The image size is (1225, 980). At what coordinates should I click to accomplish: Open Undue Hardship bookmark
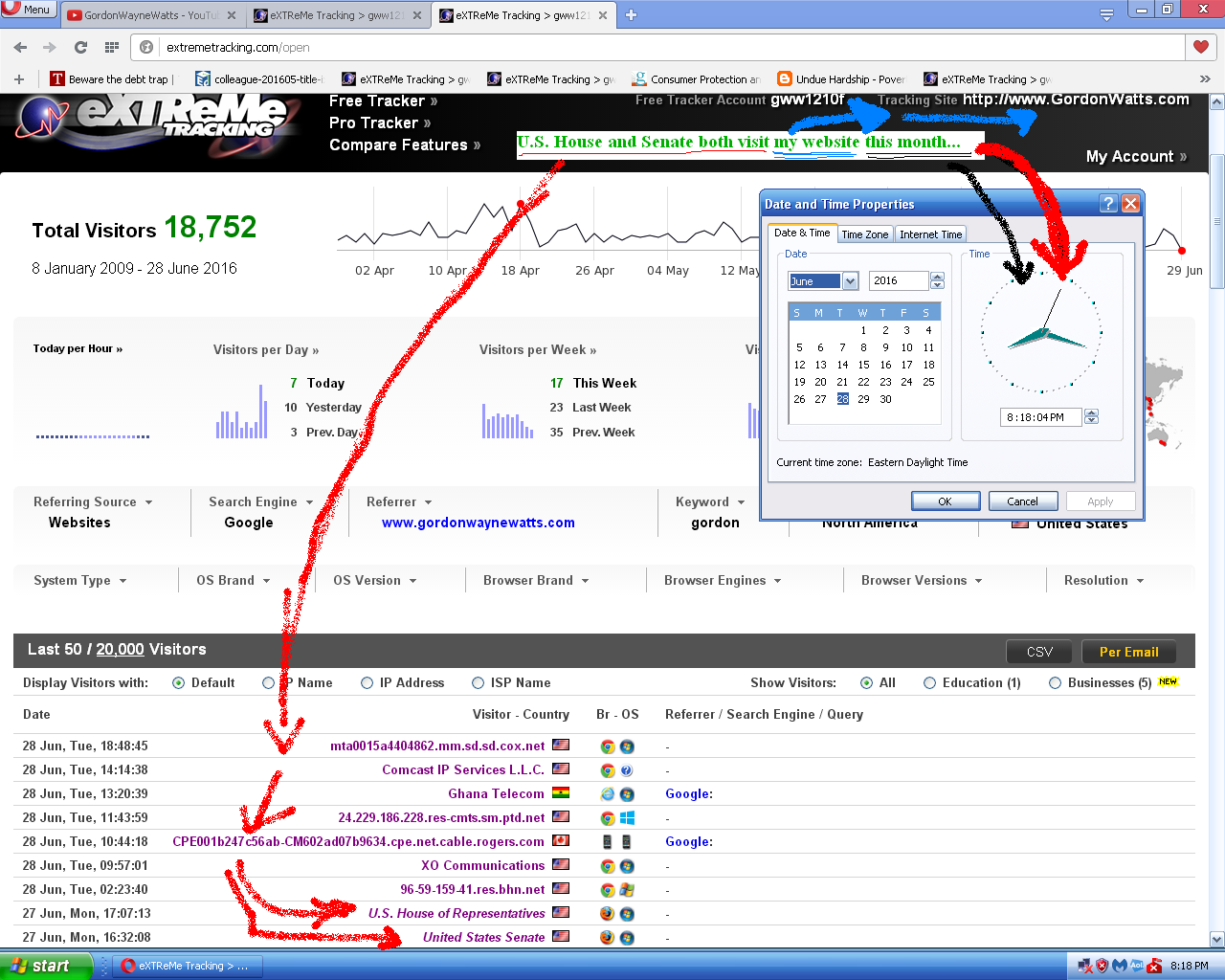point(841,79)
